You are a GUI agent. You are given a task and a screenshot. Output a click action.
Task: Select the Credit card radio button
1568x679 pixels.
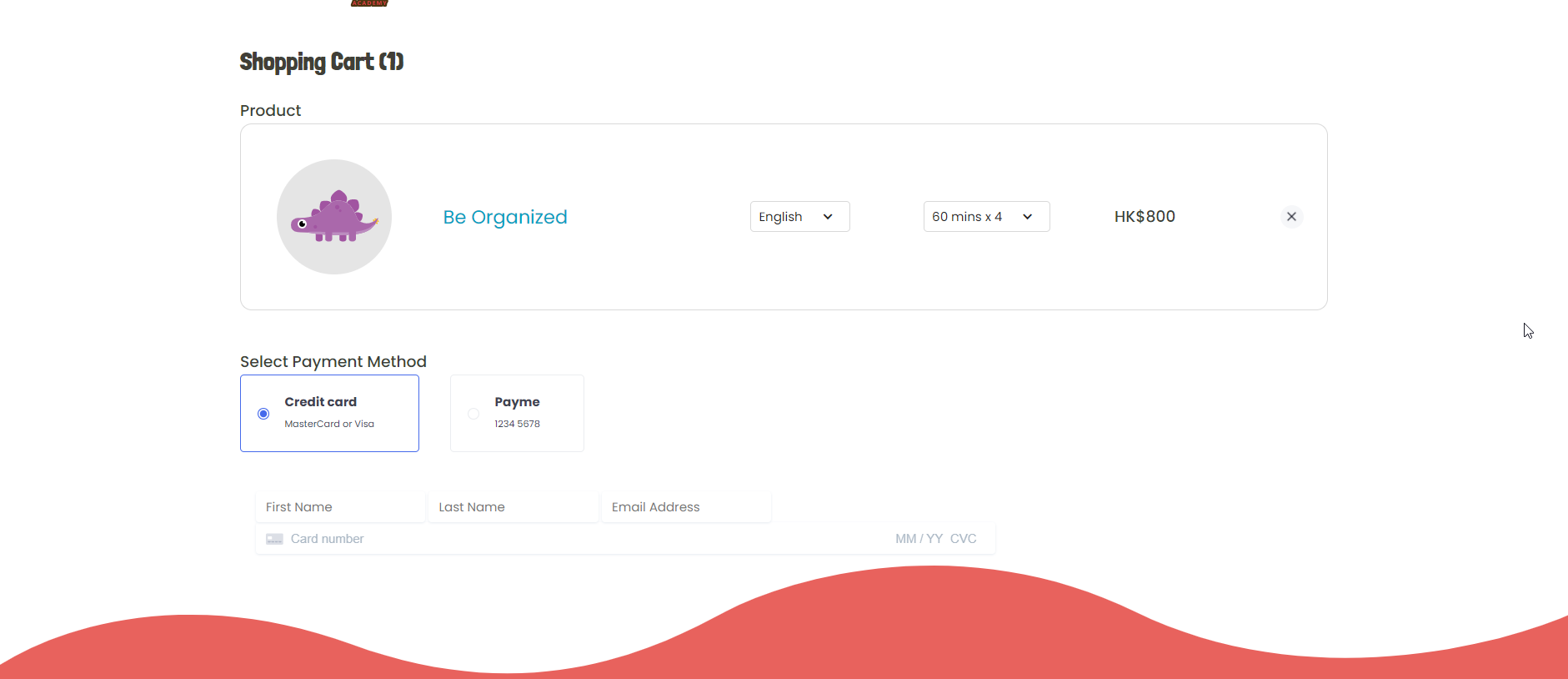pyautogui.click(x=263, y=414)
